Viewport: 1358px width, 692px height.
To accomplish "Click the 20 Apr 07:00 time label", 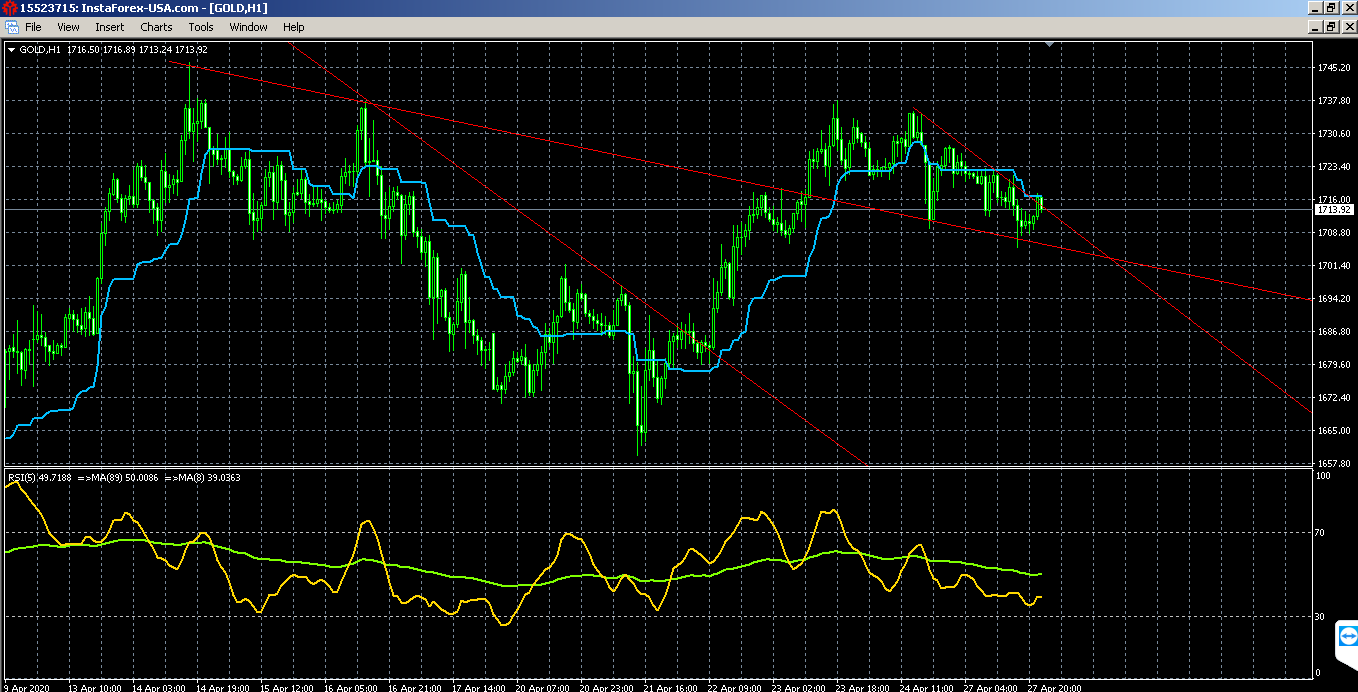I will (544, 688).
